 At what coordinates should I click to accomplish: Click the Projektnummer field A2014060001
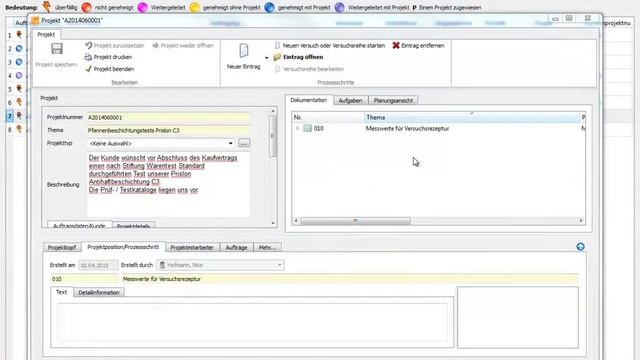168,118
